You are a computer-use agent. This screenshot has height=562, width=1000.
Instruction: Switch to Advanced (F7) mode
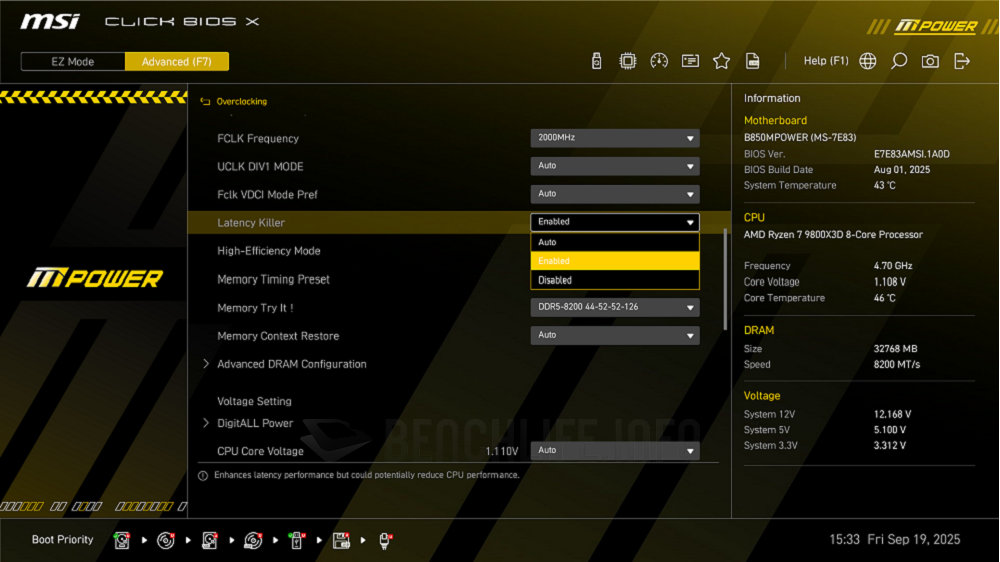177,62
